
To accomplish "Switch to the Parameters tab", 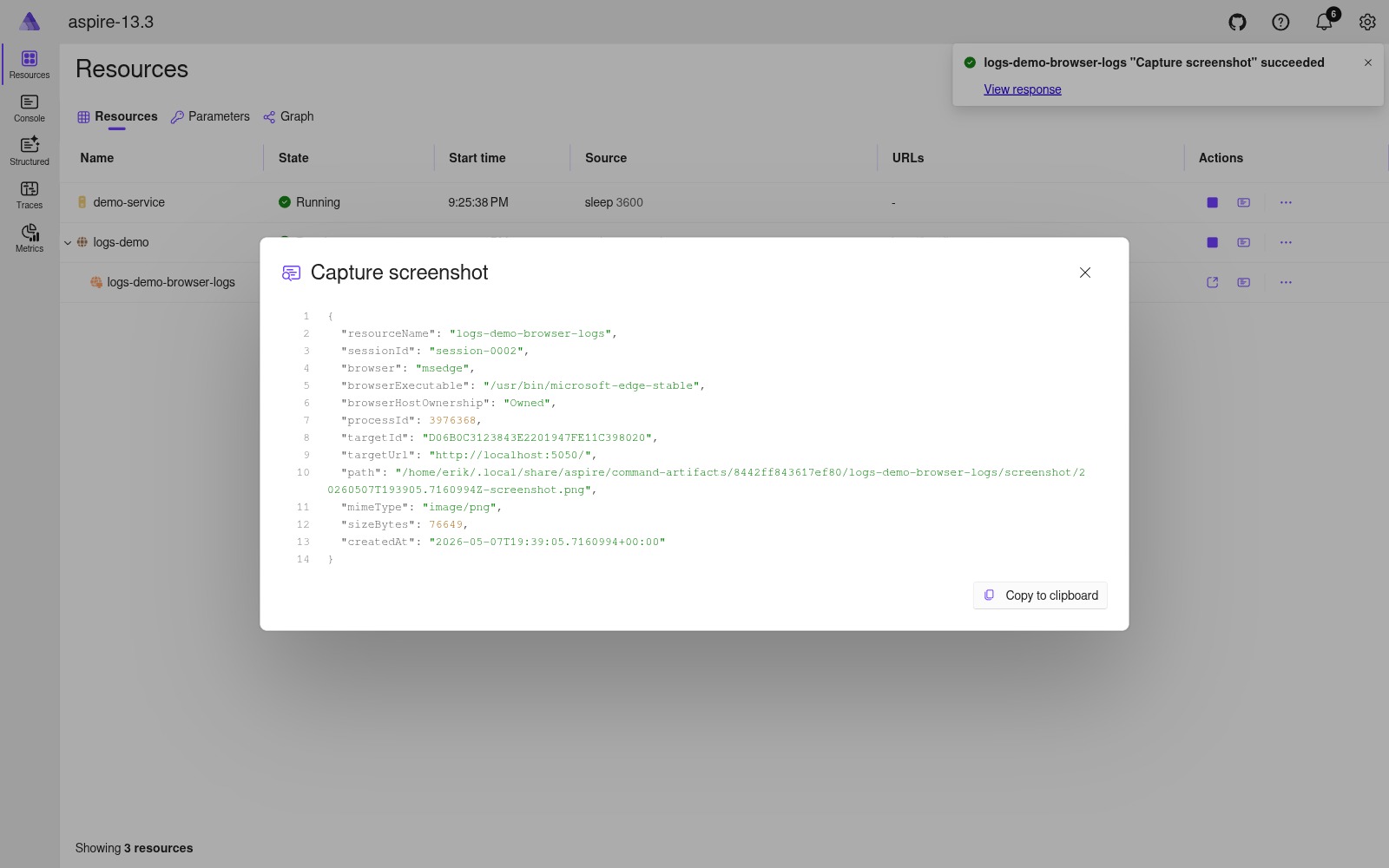I will click(210, 116).
